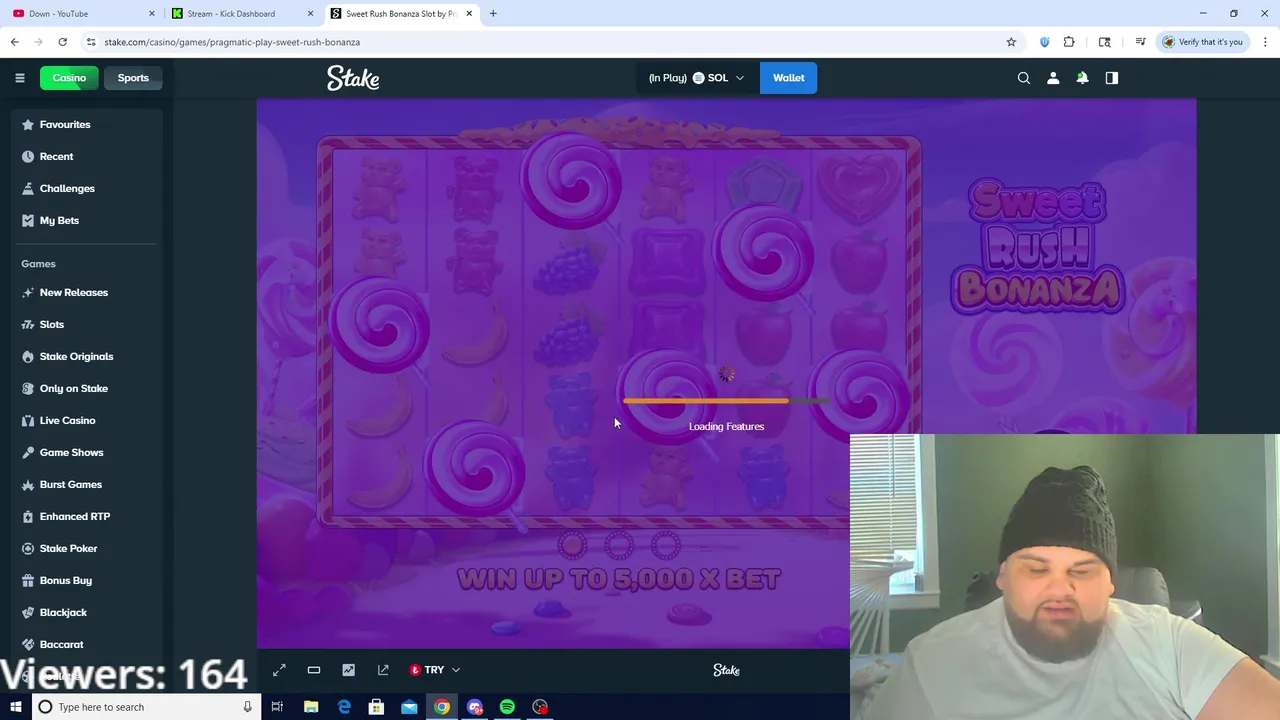Switch to theatre mode view
The width and height of the screenshot is (1280, 720).
pos(314,670)
